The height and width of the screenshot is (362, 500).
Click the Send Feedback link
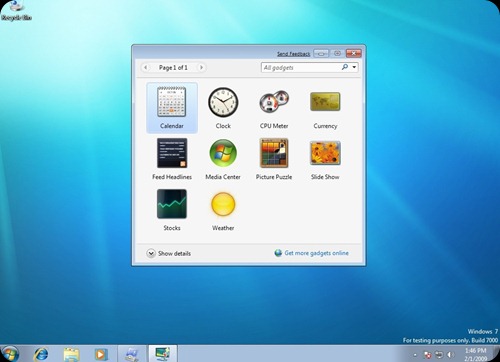pos(294,54)
